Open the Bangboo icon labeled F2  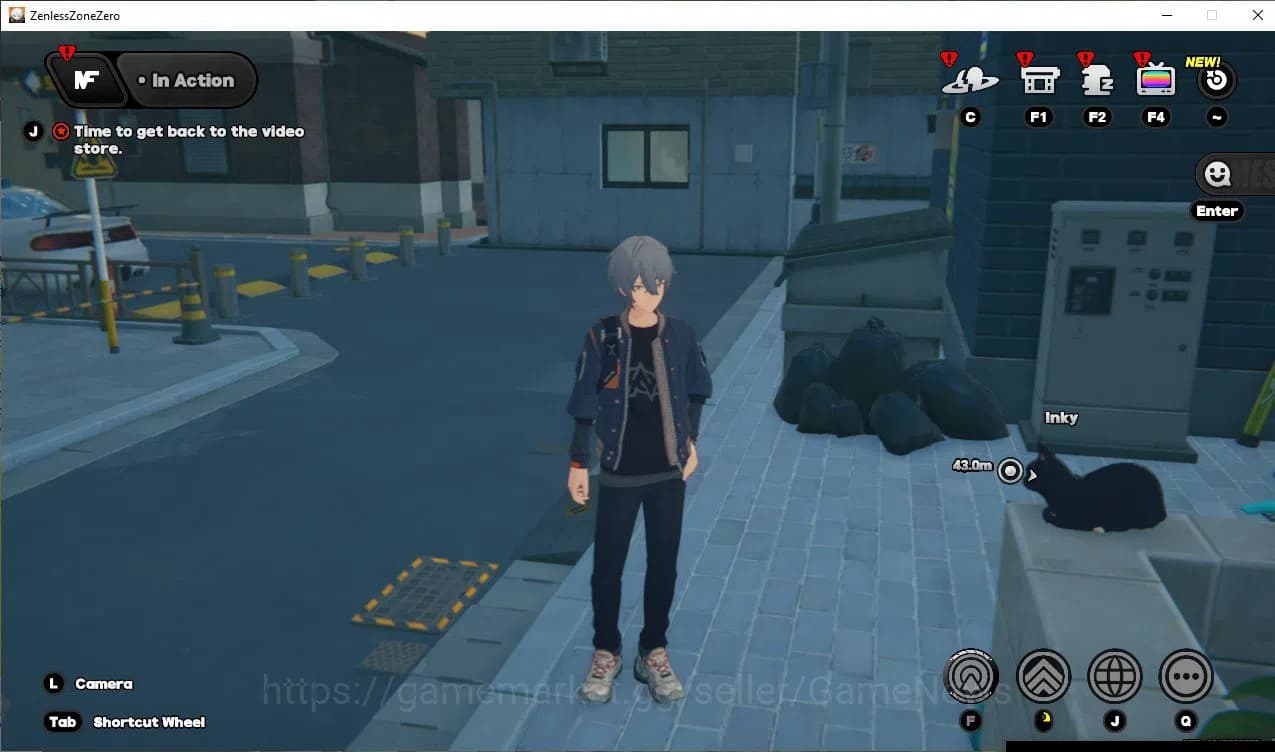pos(1097,79)
